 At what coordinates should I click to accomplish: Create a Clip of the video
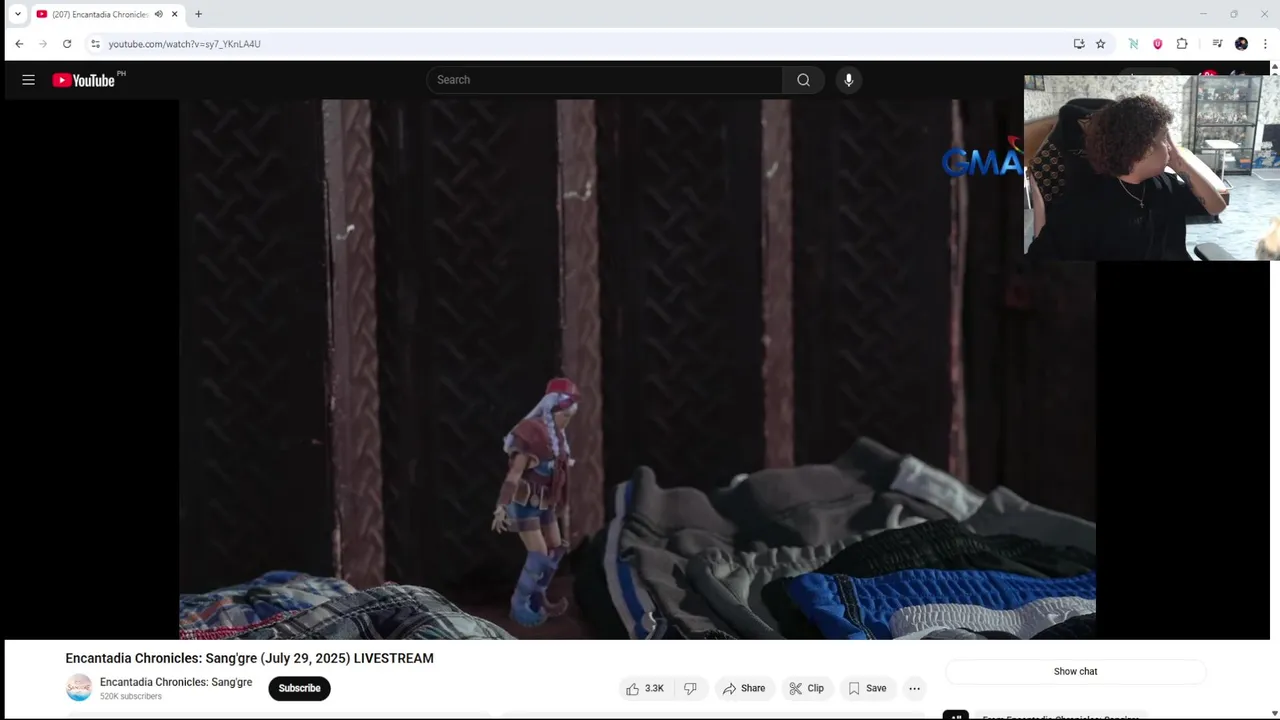click(806, 688)
